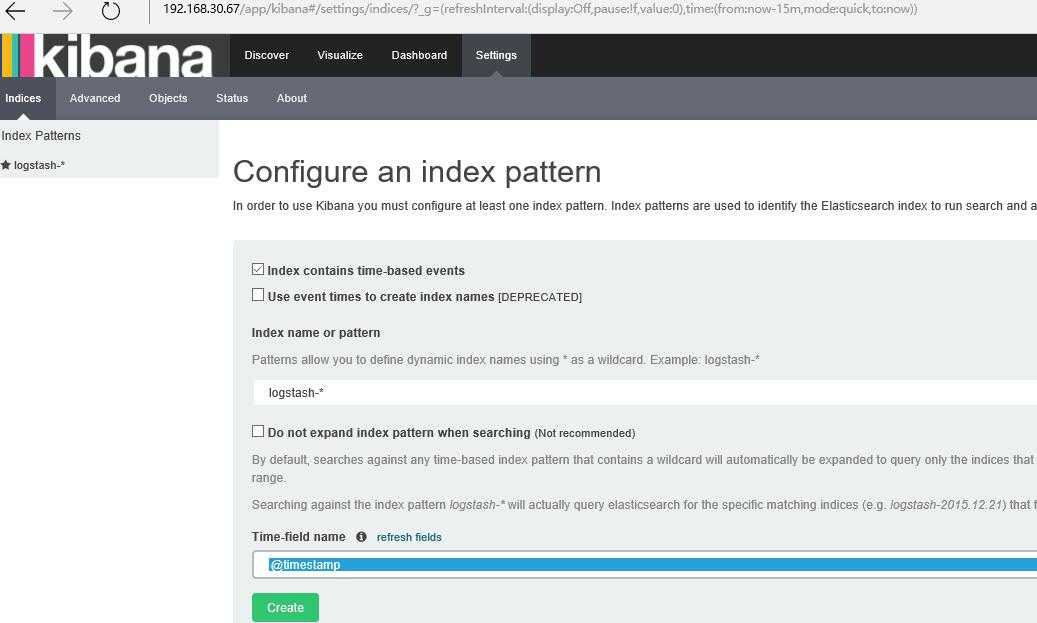Image resolution: width=1037 pixels, height=623 pixels.
Task: Click the Time-field name label
Action: pos(298,536)
